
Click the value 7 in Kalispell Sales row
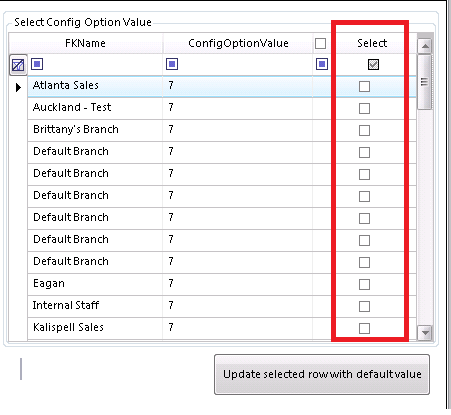(x=171, y=327)
